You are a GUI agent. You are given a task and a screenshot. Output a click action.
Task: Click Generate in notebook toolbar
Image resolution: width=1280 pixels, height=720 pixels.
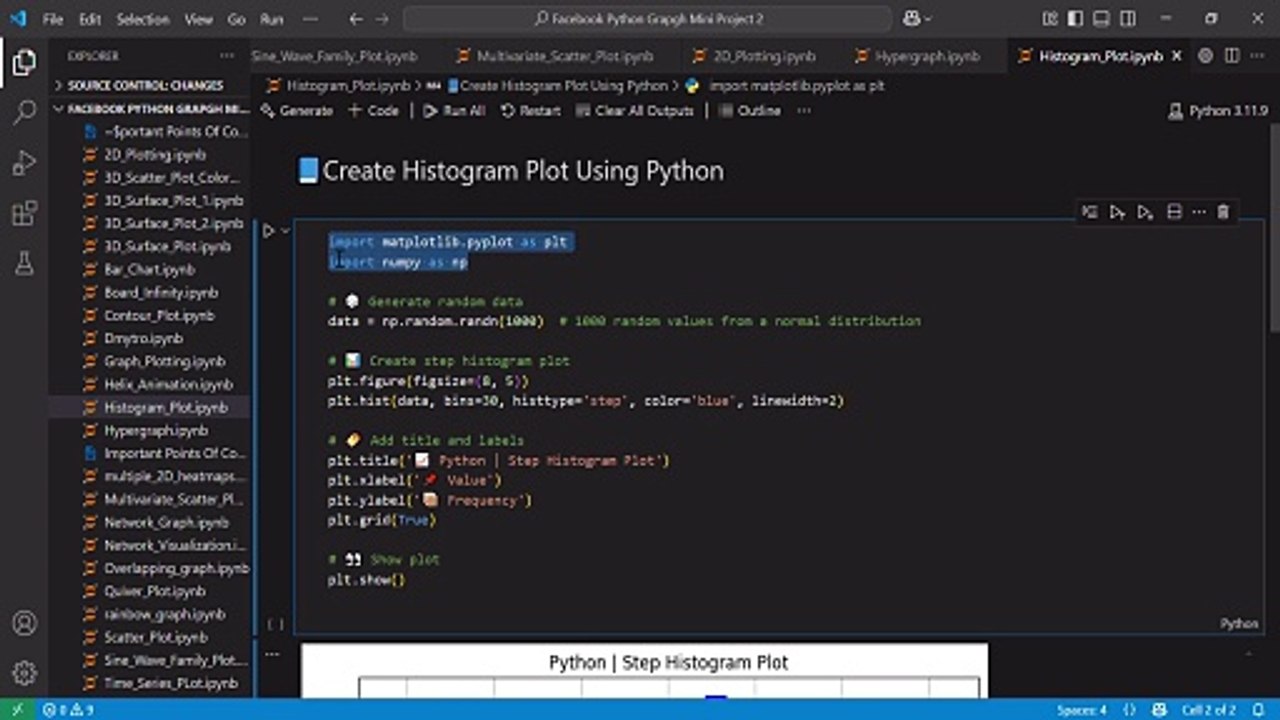[x=296, y=111]
